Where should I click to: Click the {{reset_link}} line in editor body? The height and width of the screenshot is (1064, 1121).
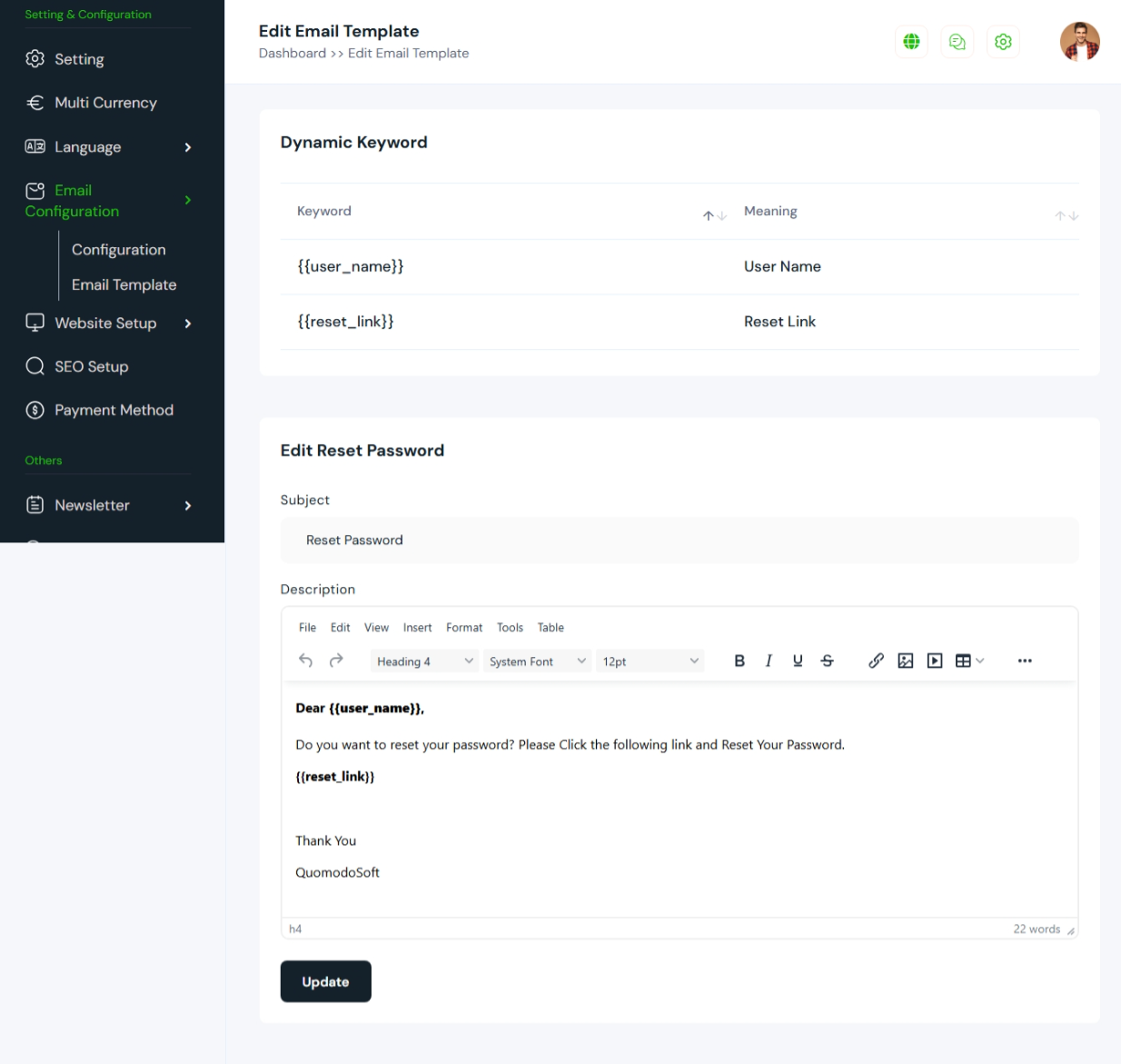[x=334, y=777]
